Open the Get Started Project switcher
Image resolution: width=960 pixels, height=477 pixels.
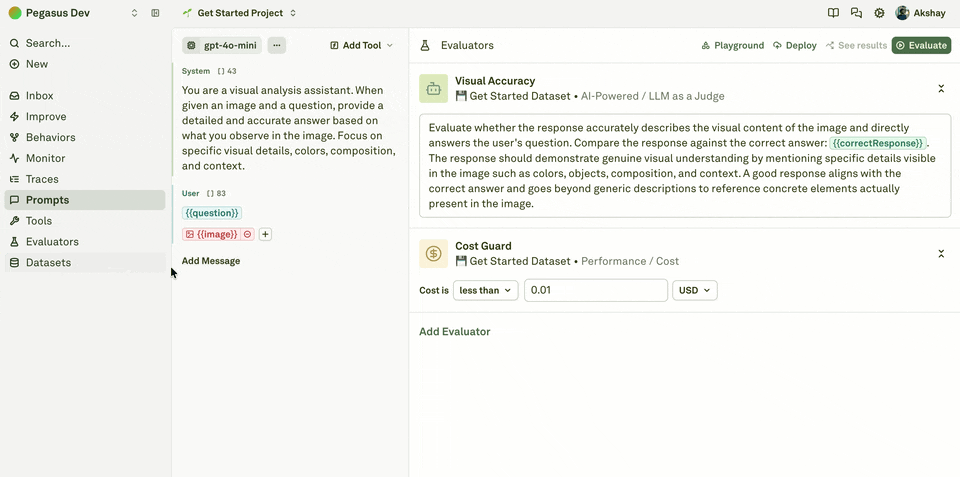coord(239,13)
